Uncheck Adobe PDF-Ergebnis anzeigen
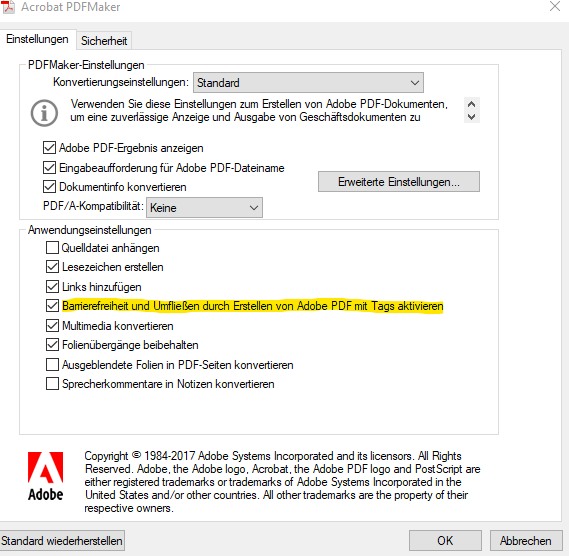This screenshot has height=556, width=569. pos(49,148)
